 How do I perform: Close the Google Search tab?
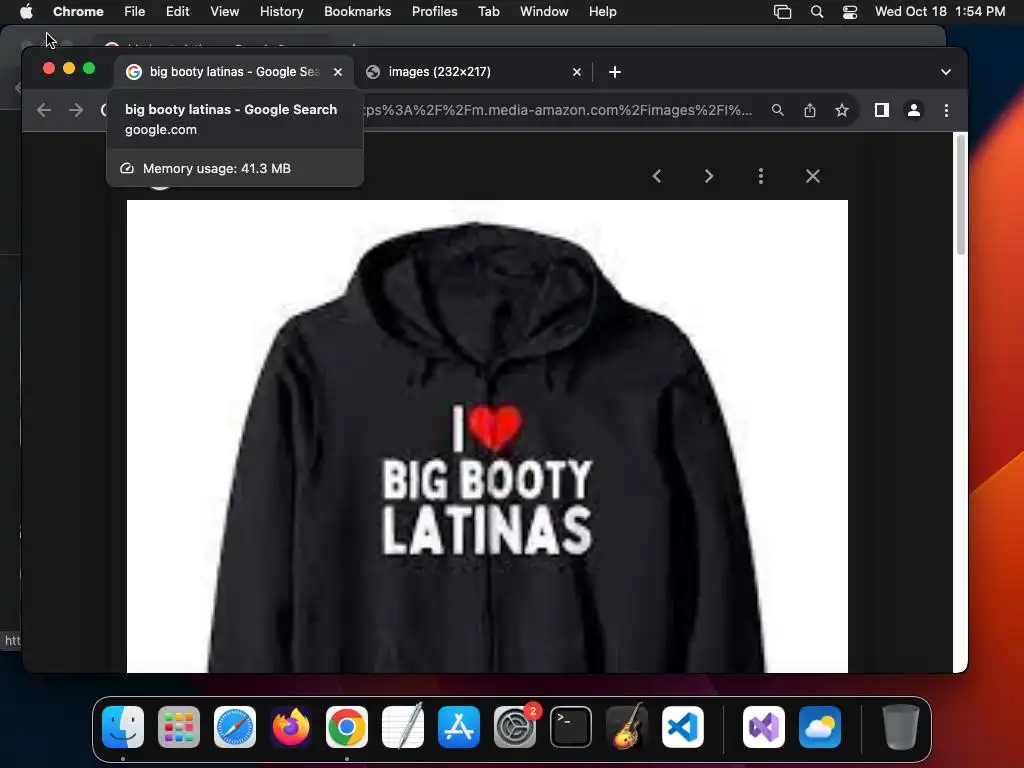click(338, 72)
